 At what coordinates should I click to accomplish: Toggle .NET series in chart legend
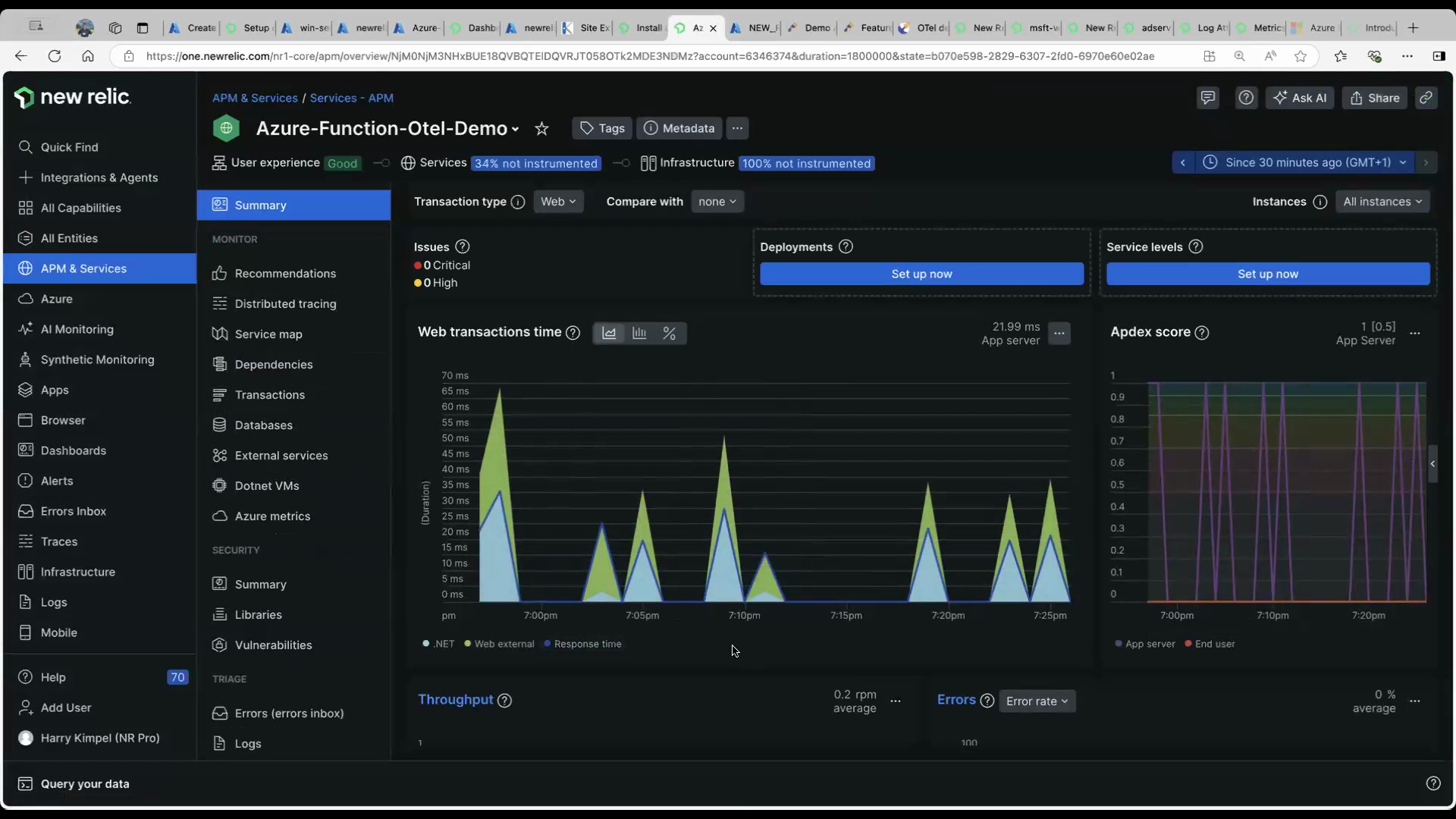438,644
